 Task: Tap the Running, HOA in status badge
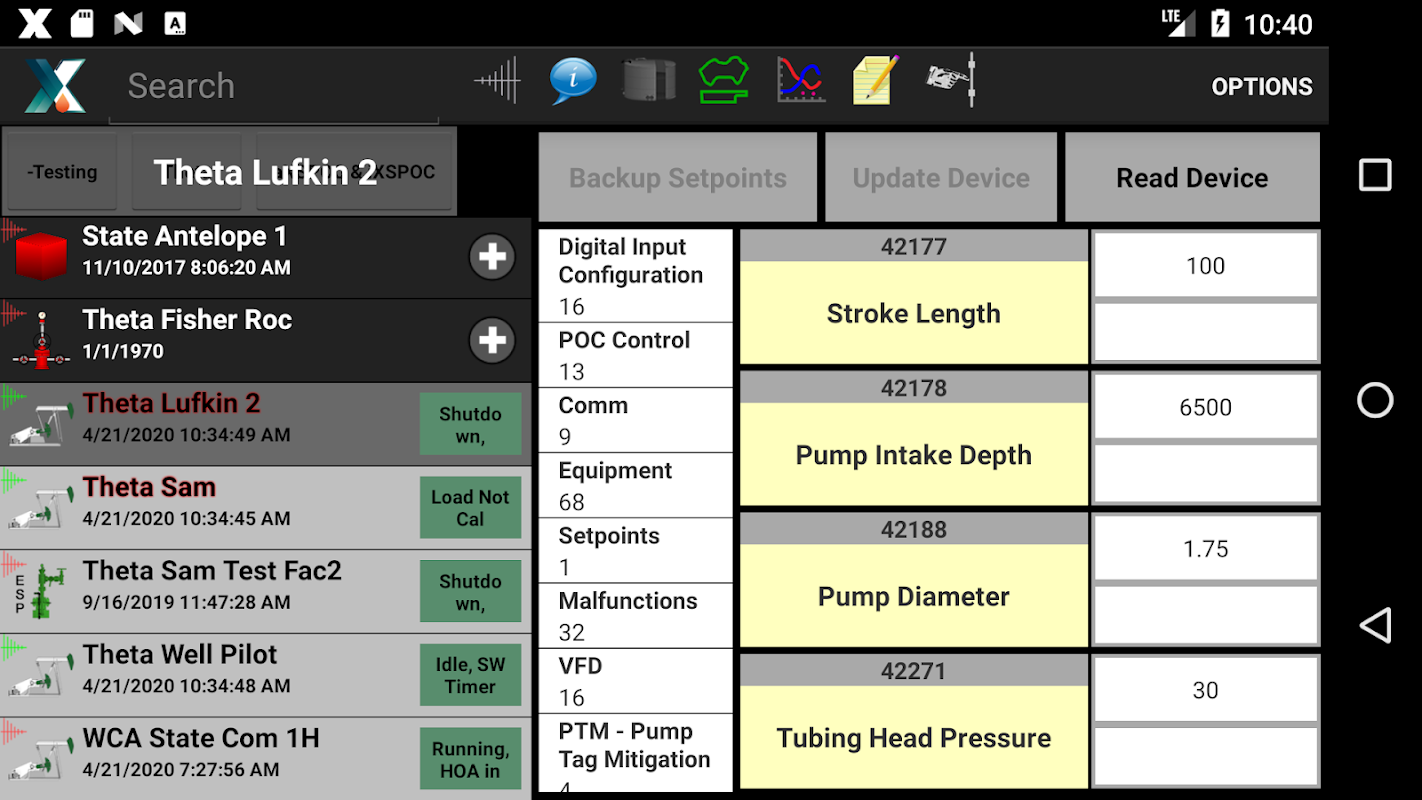tap(470, 759)
